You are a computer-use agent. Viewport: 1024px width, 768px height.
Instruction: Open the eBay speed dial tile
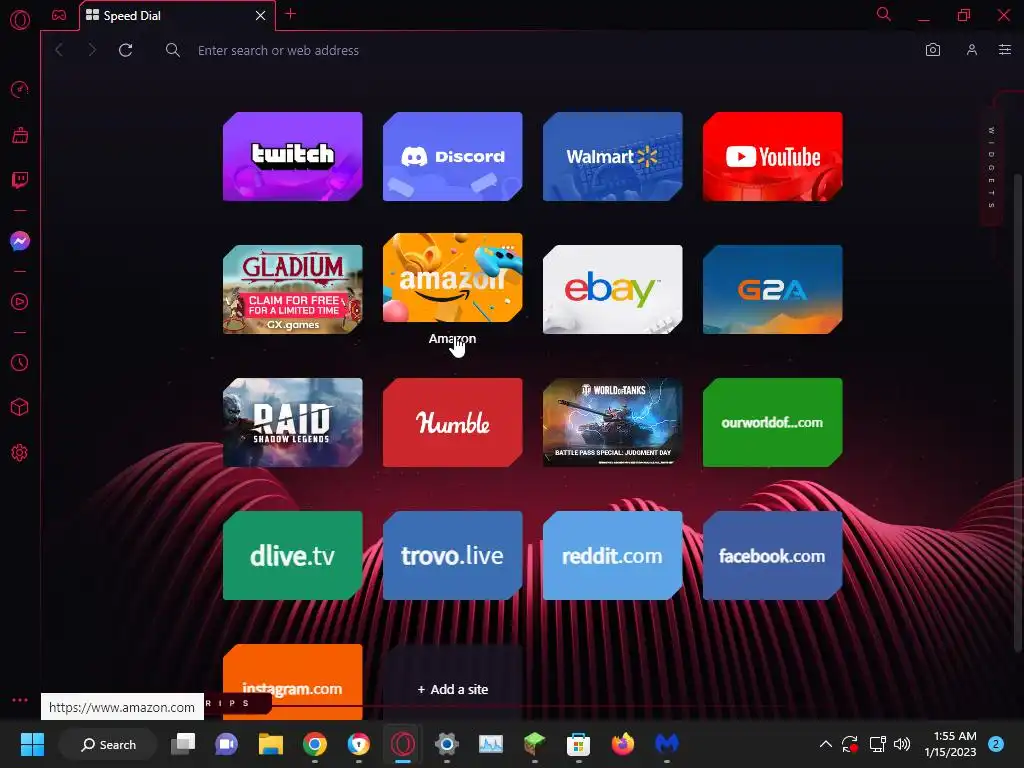(x=613, y=289)
